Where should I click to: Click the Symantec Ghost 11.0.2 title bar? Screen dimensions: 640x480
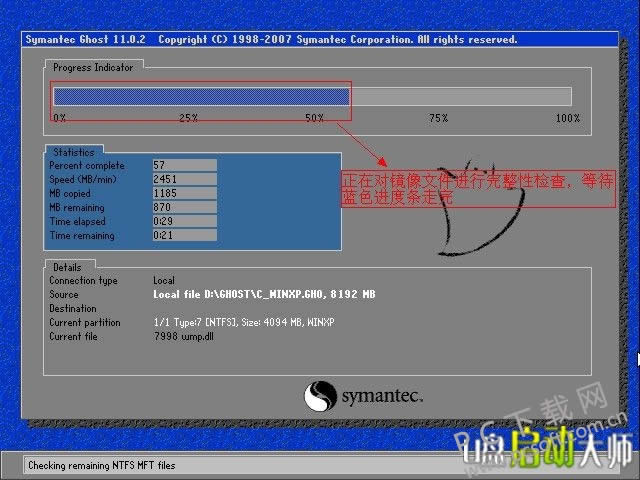[x=320, y=40]
